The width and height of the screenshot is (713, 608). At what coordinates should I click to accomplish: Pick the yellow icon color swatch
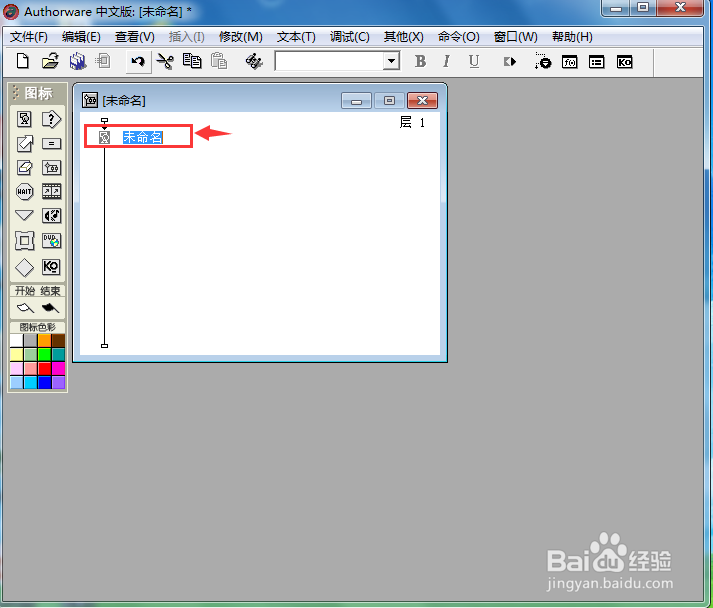[x=17, y=354]
